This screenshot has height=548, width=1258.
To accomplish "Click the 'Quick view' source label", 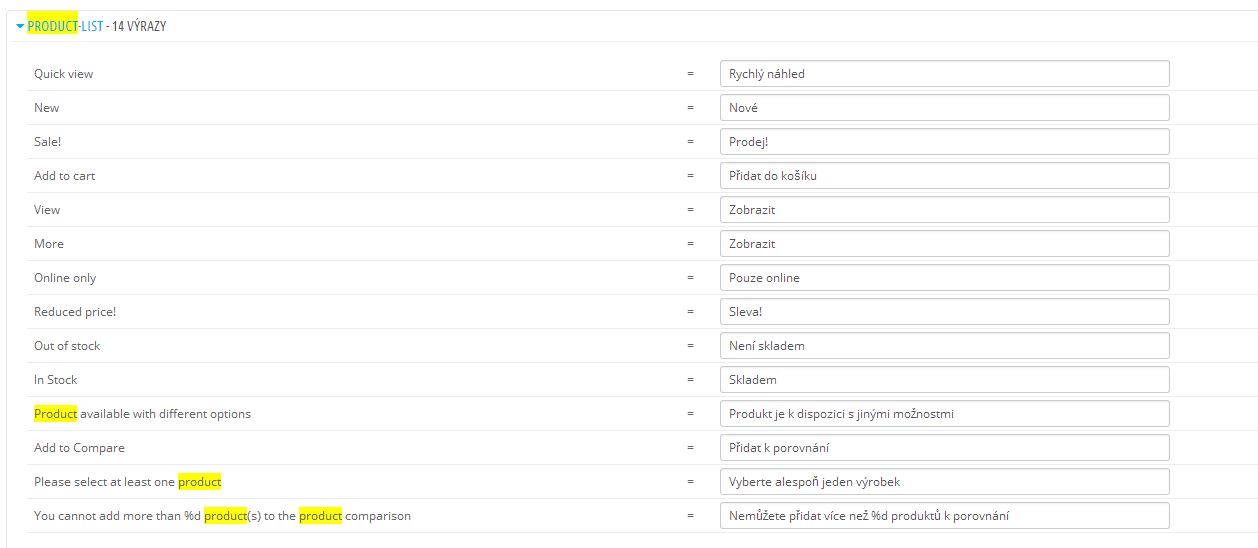I will [63, 74].
